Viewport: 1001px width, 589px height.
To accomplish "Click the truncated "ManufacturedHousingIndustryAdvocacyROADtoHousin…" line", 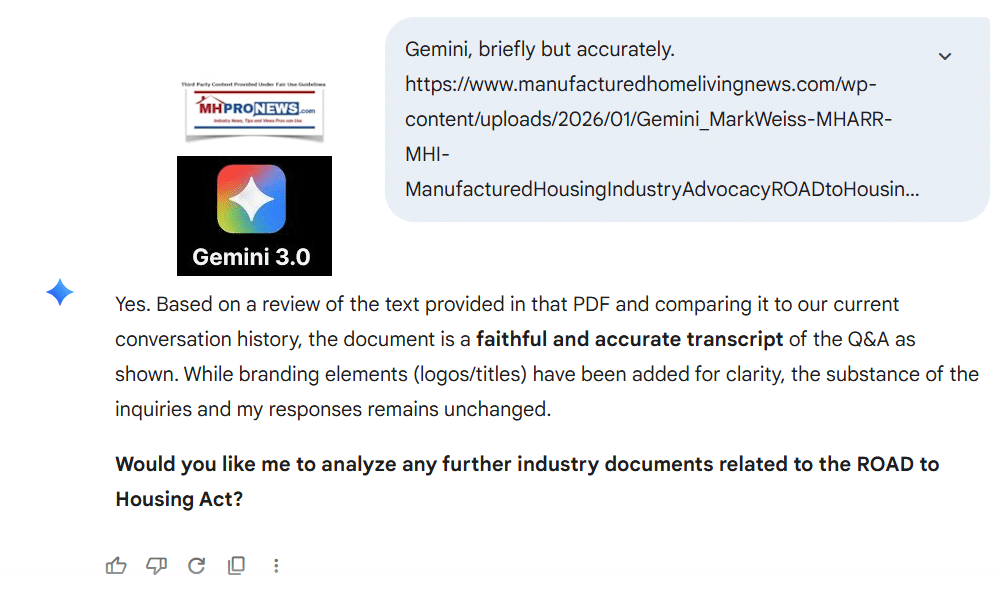I will click(661, 189).
